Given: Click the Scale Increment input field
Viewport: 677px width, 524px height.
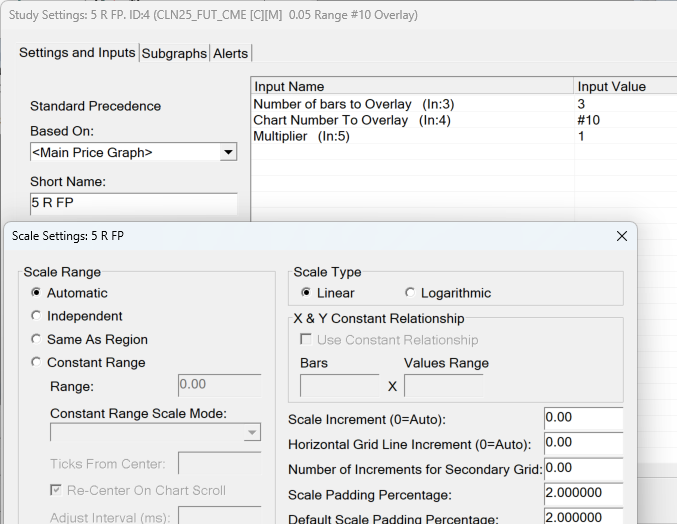Looking at the screenshot, I should click(x=582, y=419).
